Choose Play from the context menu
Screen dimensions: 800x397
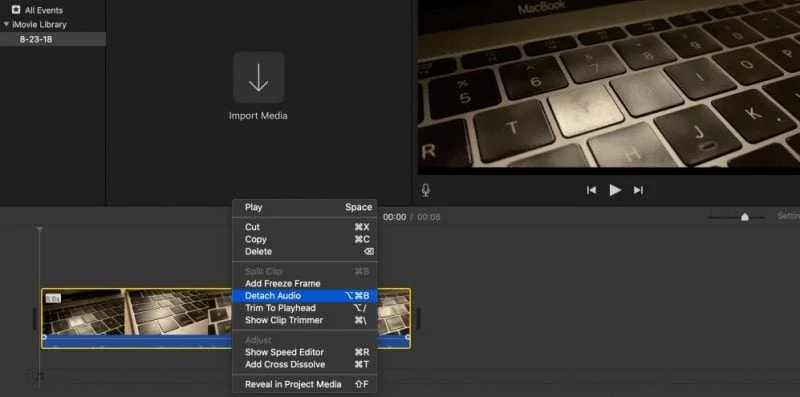(x=305, y=207)
